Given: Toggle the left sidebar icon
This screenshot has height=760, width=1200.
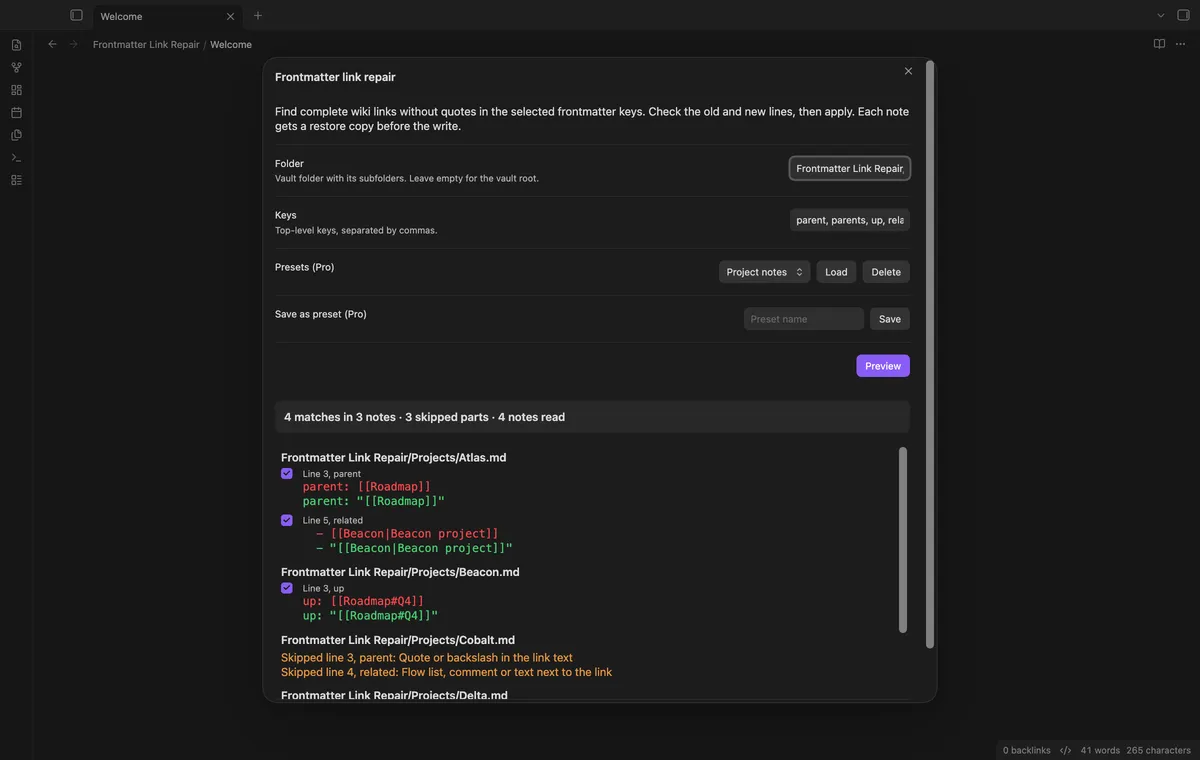Looking at the screenshot, I should (x=76, y=15).
